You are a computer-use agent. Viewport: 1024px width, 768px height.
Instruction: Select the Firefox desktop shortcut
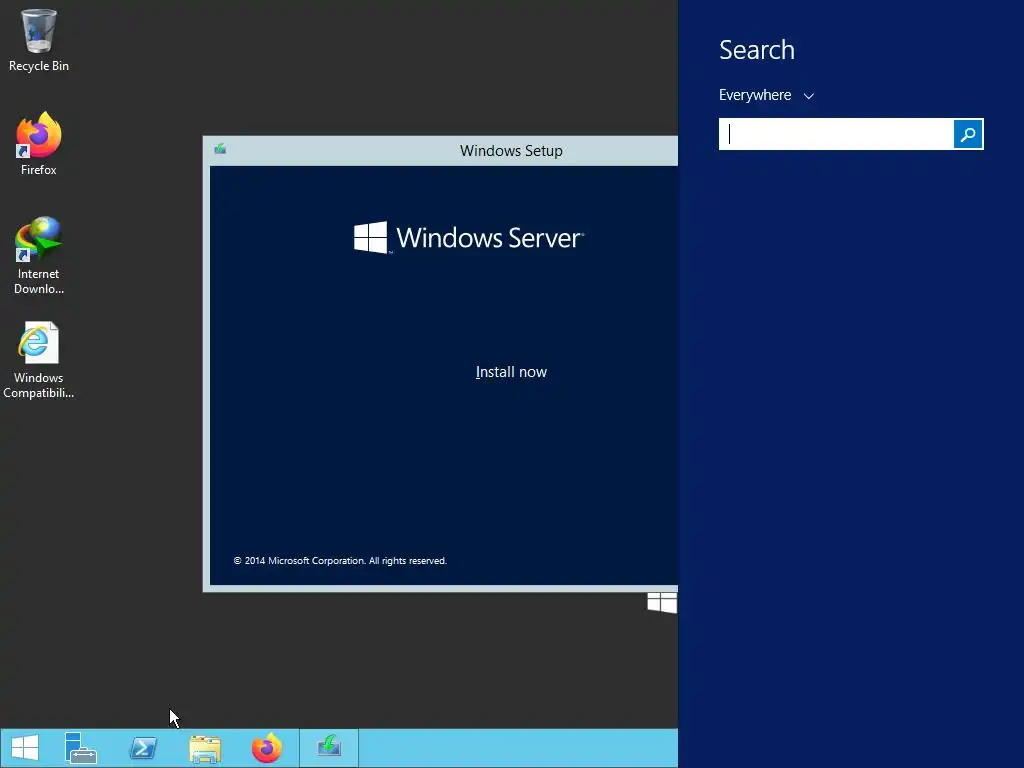[x=39, y=144]
